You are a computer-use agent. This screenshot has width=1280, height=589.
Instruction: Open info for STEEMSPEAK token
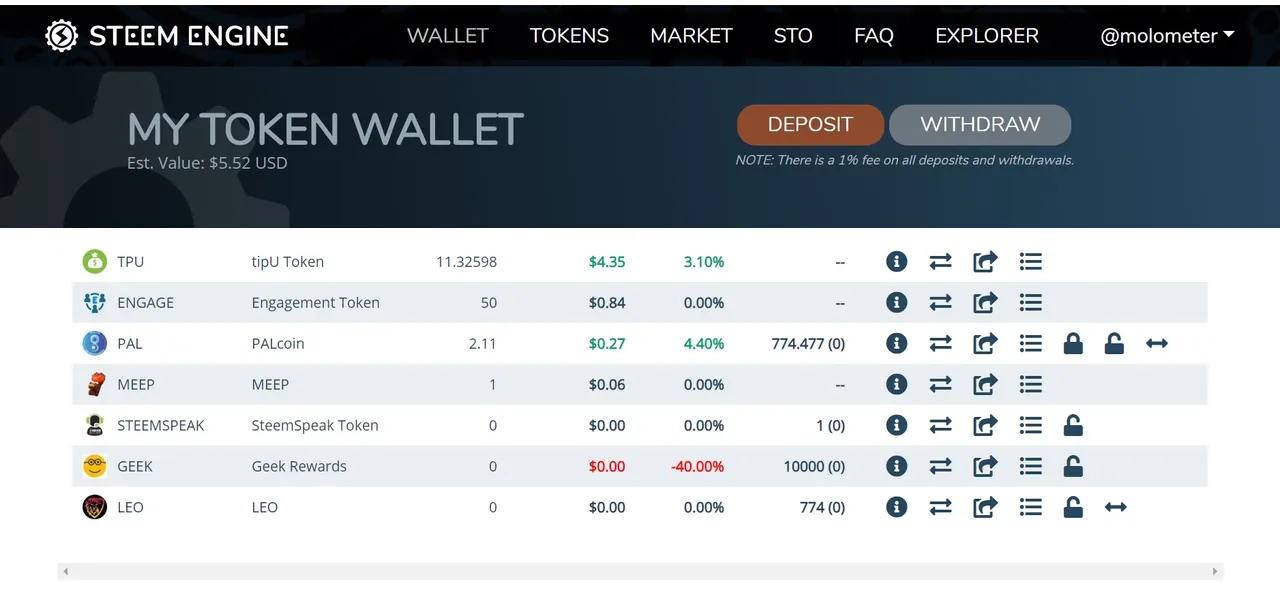[897, 426]
